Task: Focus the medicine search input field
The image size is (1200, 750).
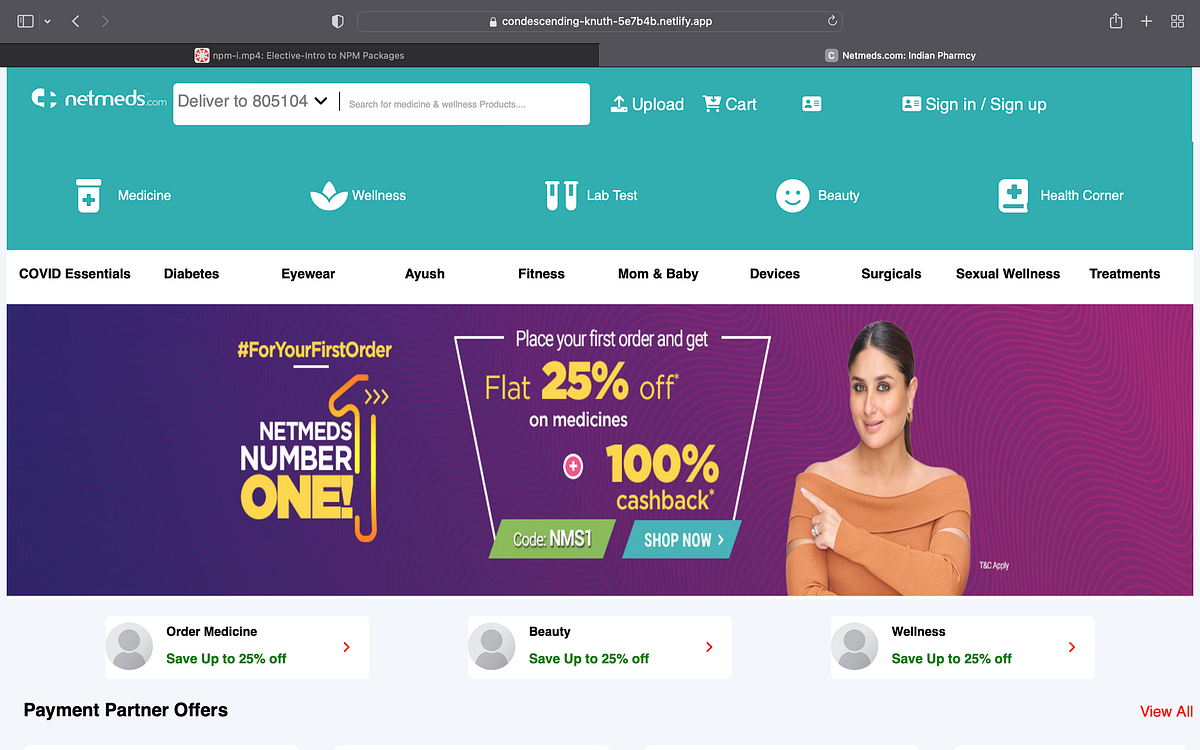Action: coord(465,104)
